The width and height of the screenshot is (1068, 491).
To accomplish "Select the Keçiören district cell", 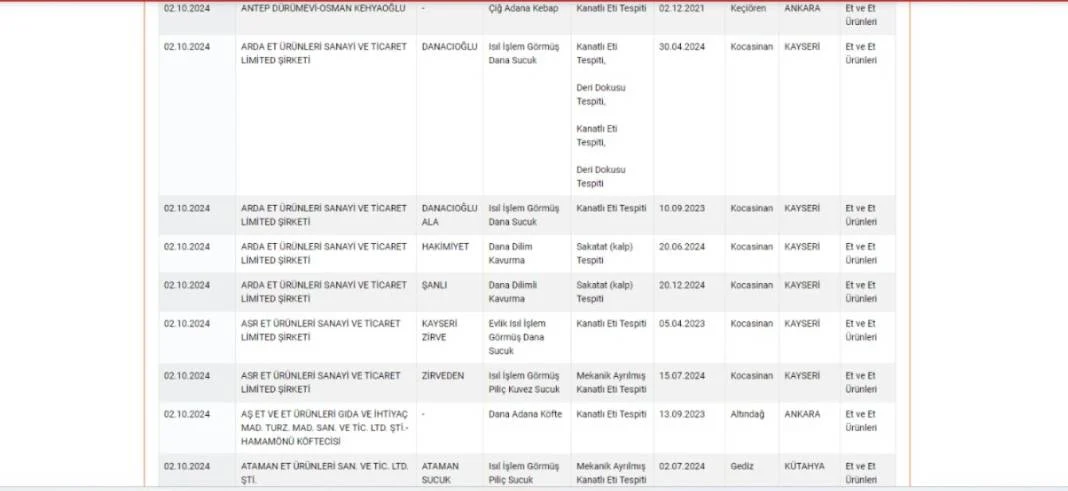I will pyautogui.click(x=746, y=8).
